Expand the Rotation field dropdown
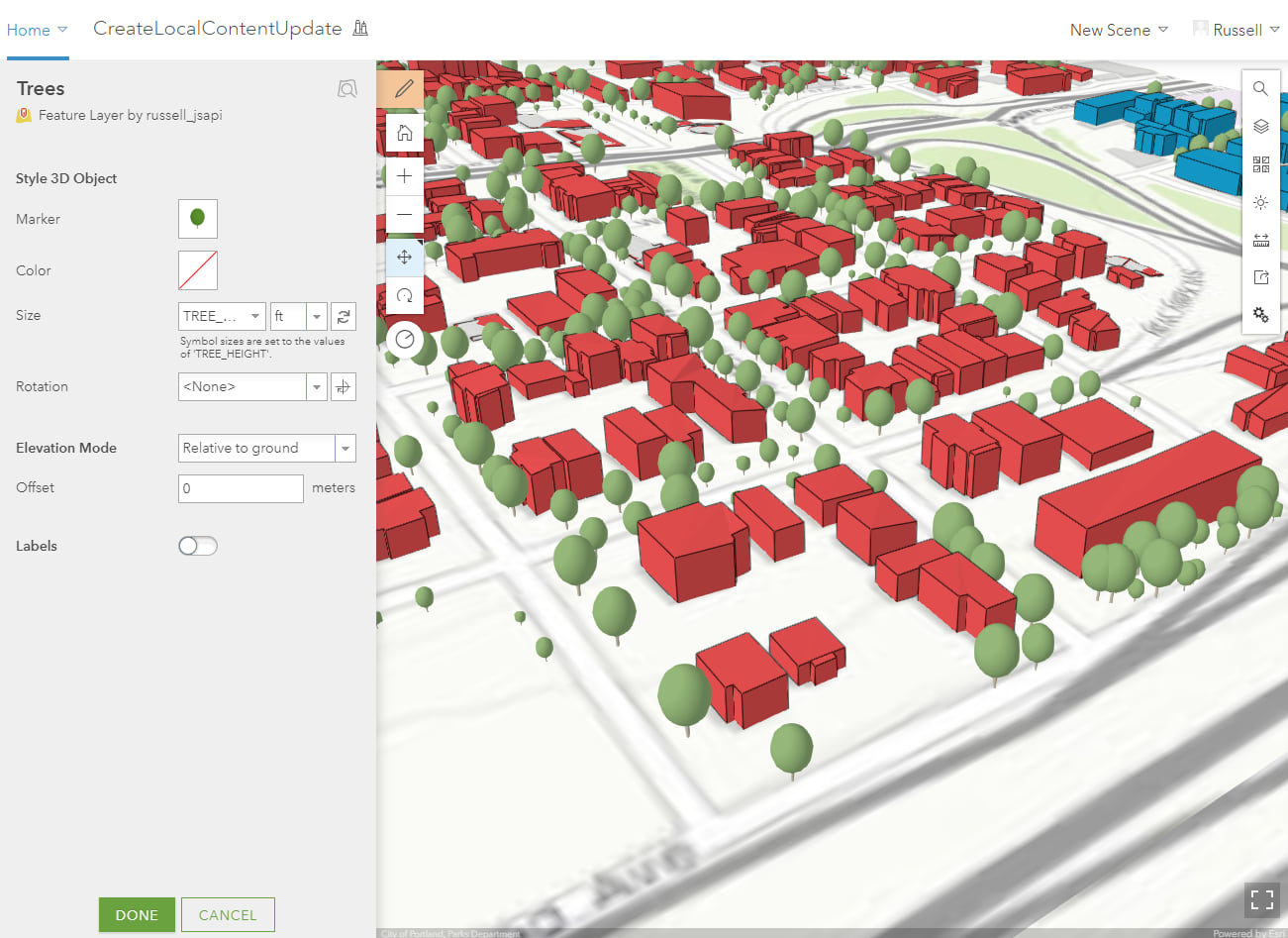This screenshot has width=1288, height=938. coord(317,387)
